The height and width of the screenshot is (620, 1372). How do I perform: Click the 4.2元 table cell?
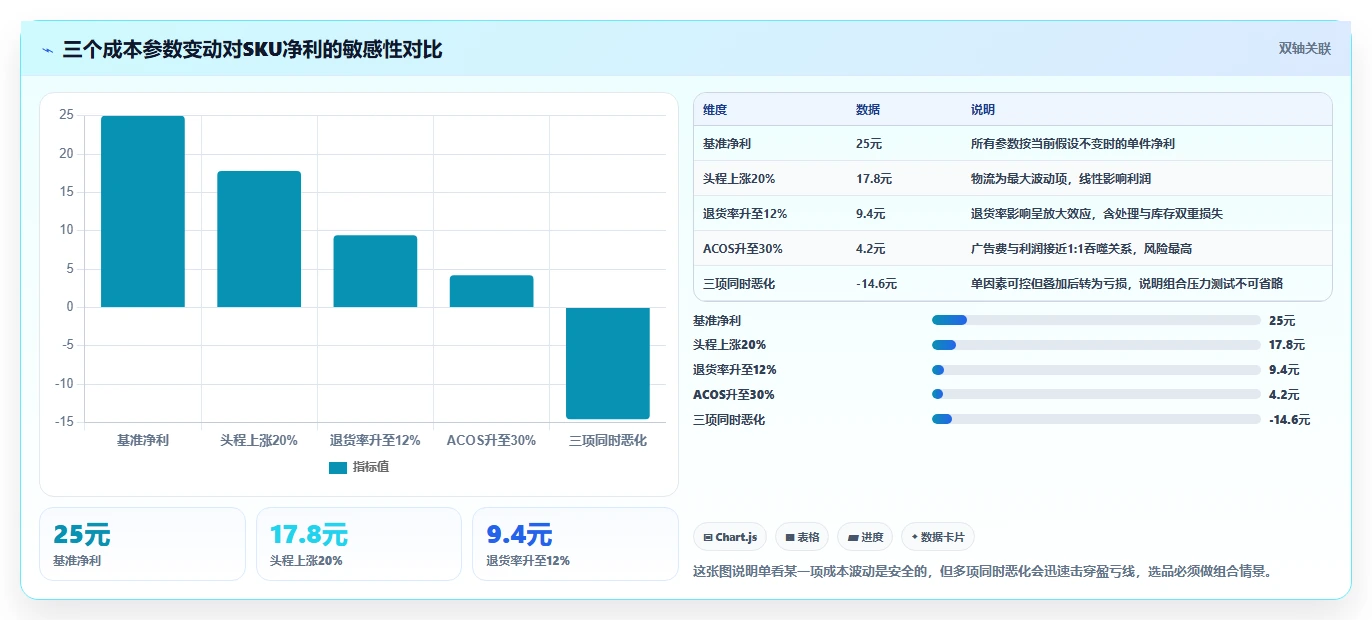[x=871, y=249]
